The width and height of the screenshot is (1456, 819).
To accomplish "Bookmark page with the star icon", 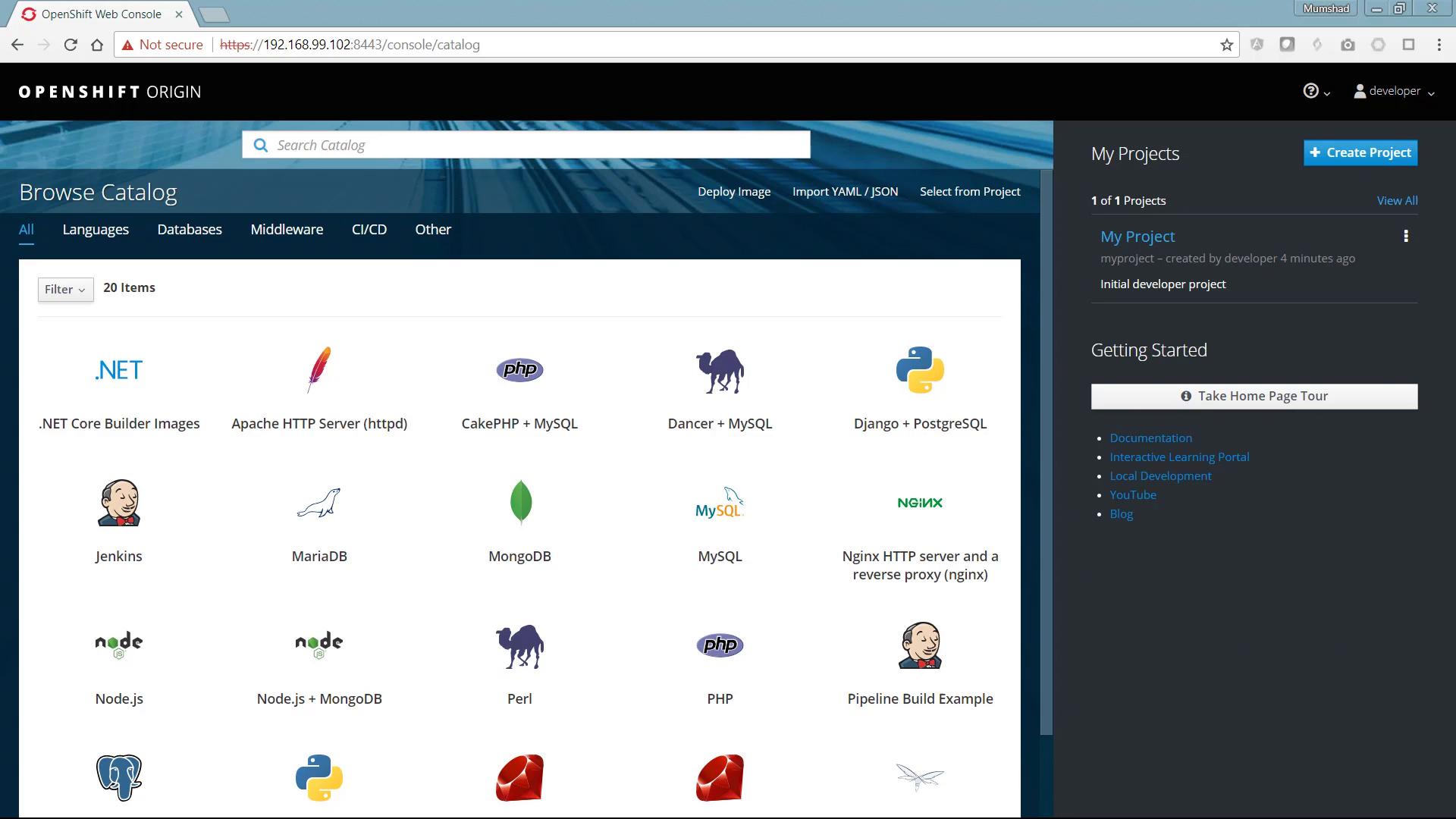I will click(1226, 45).
